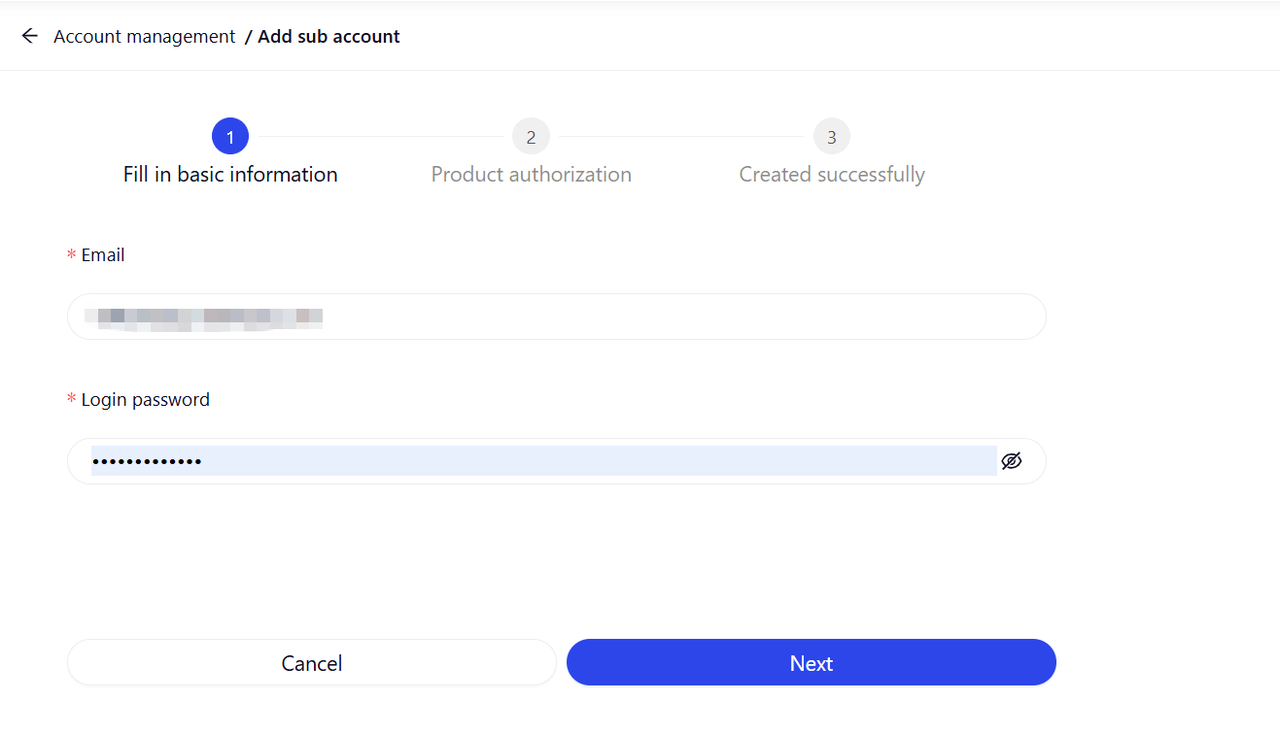The image size is (1280, 734).
Task: Select the "Product authorization" step label
Action: [531, 174]
